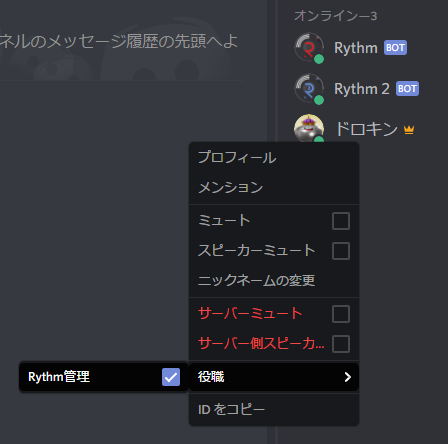The width and height of the screenshot is (448, 444).
Task: Click the BOT badge next to Rythm
Action: pyautogui.click(x=395, y=48)
